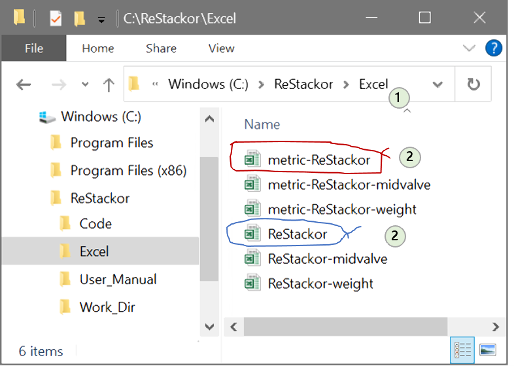Switch to the View ribbon tab
514x366 pixels.
point(221,48)
